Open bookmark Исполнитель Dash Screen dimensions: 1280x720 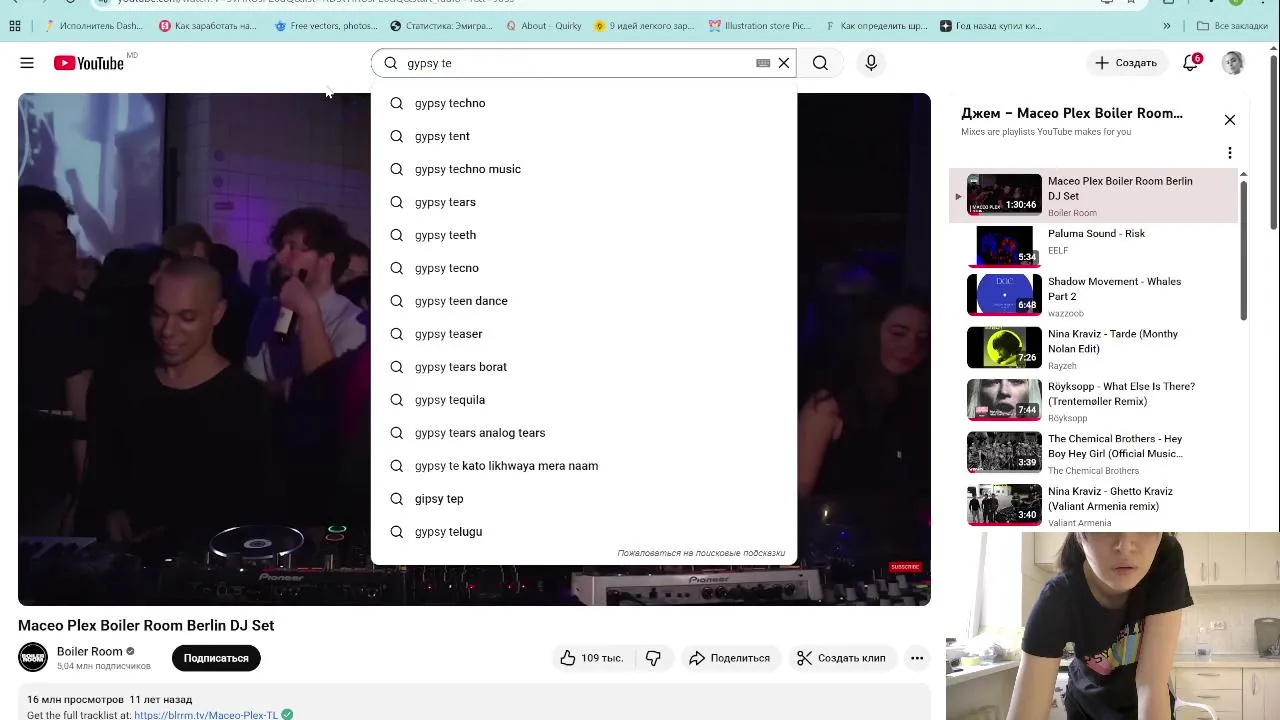pos(93,26)
